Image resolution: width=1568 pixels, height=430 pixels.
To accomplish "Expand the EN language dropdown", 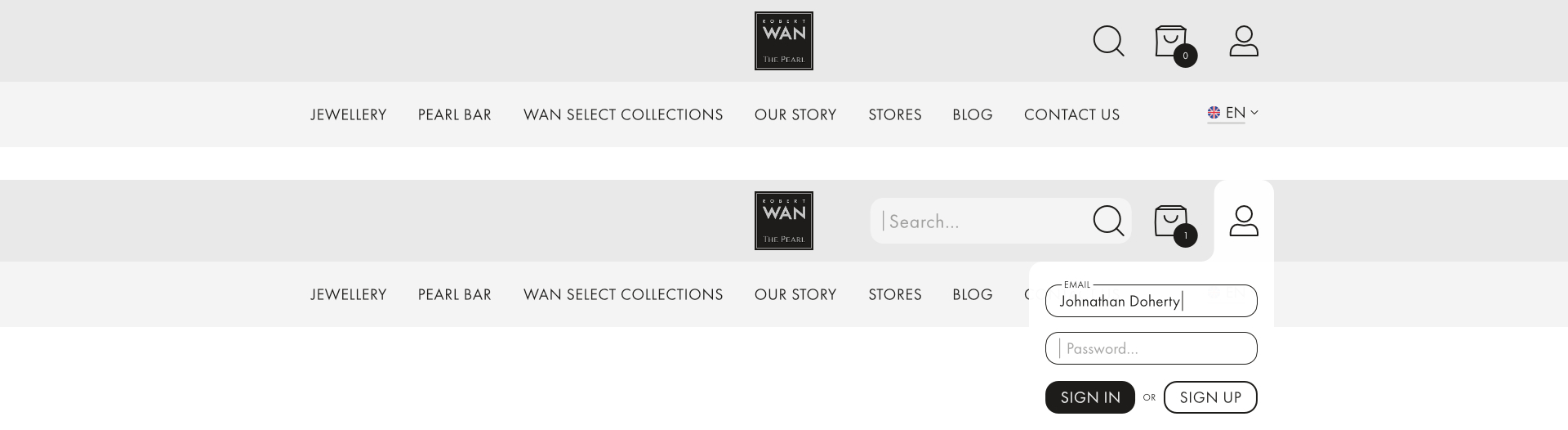I will [x=1233, y=113].
